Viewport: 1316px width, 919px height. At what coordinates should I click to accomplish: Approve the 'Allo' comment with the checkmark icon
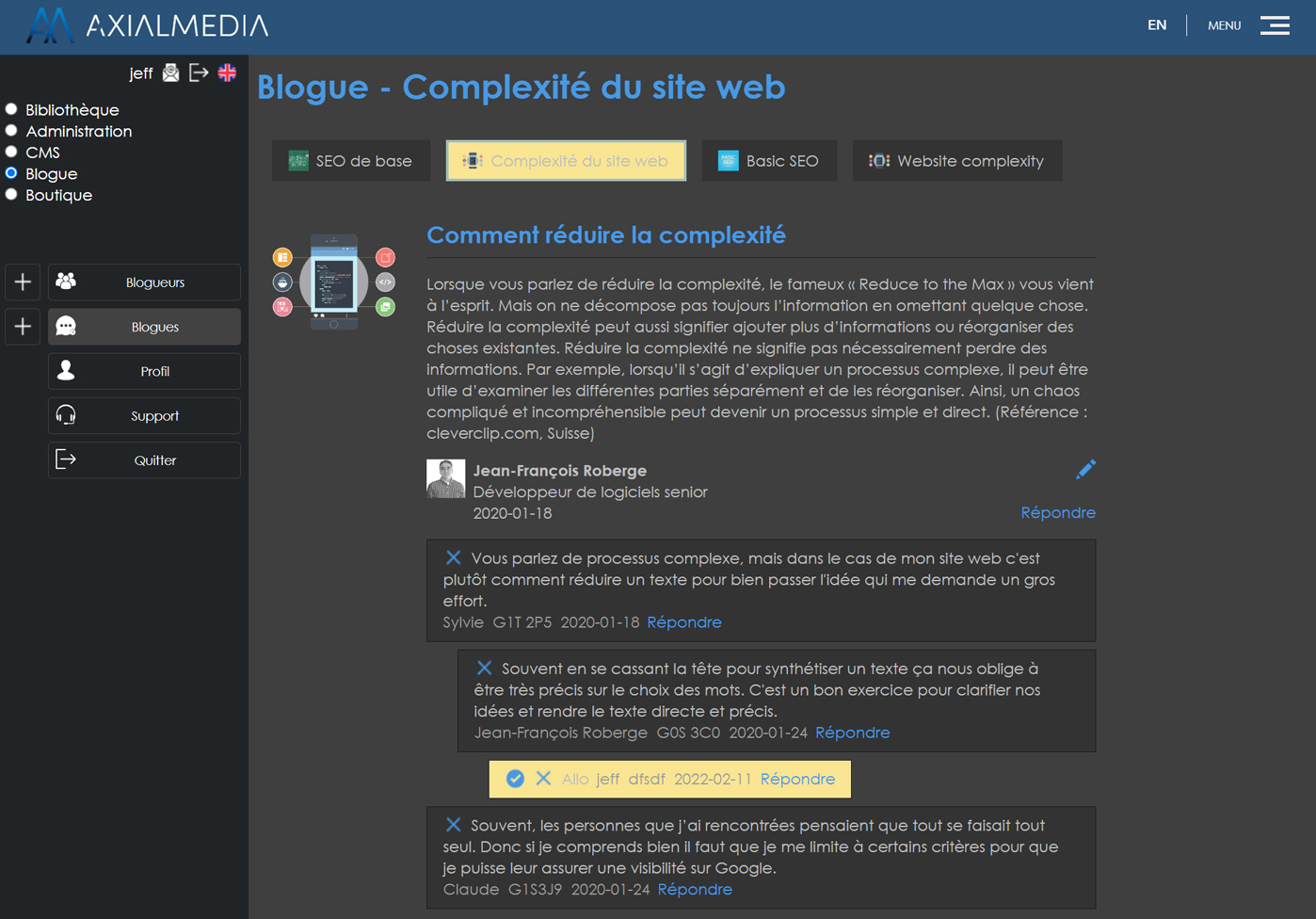coord(515,779)
